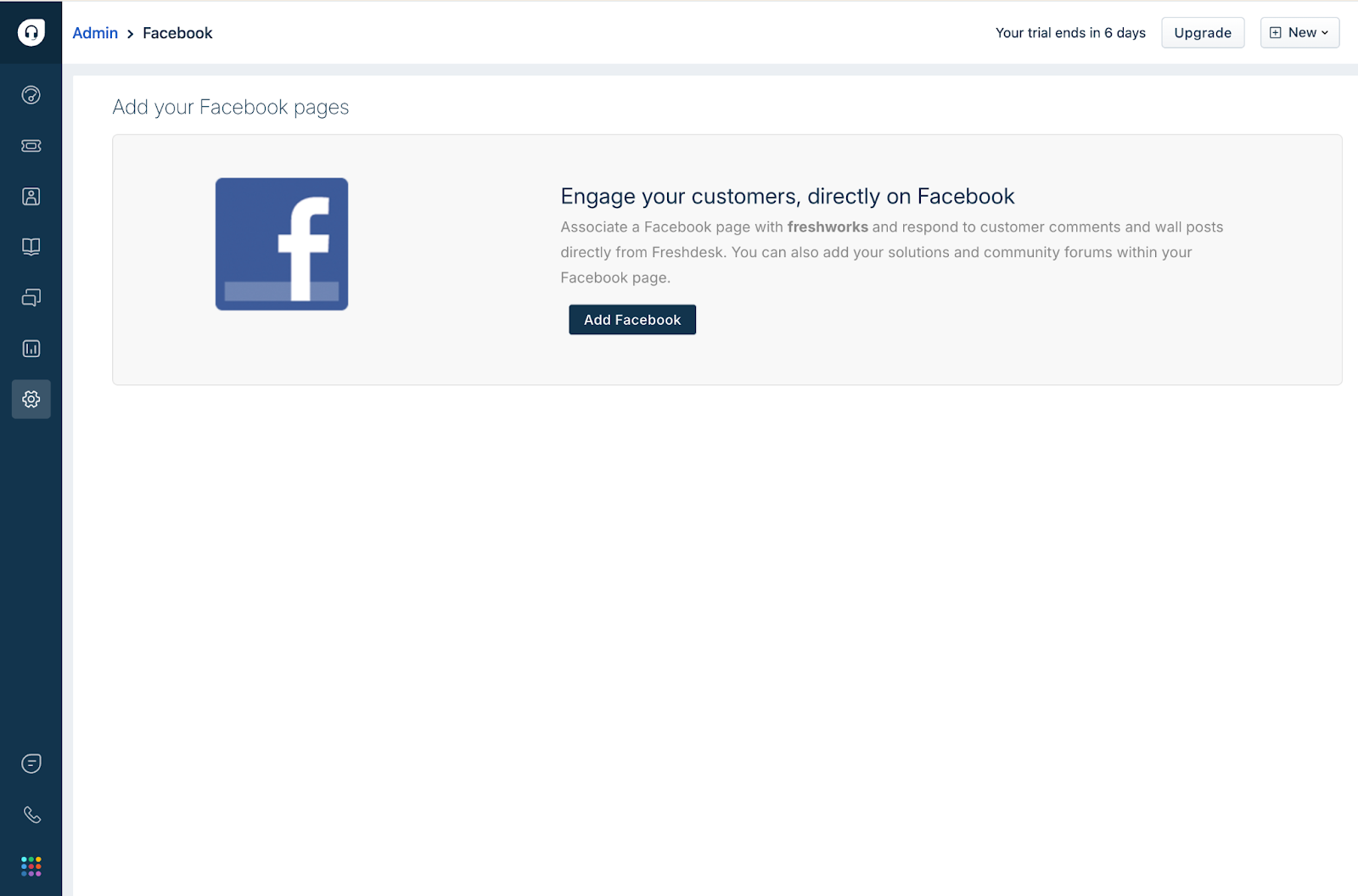Click the Engage your customers heading
The height and width of the screenshot is (896, 1358).
788,197
